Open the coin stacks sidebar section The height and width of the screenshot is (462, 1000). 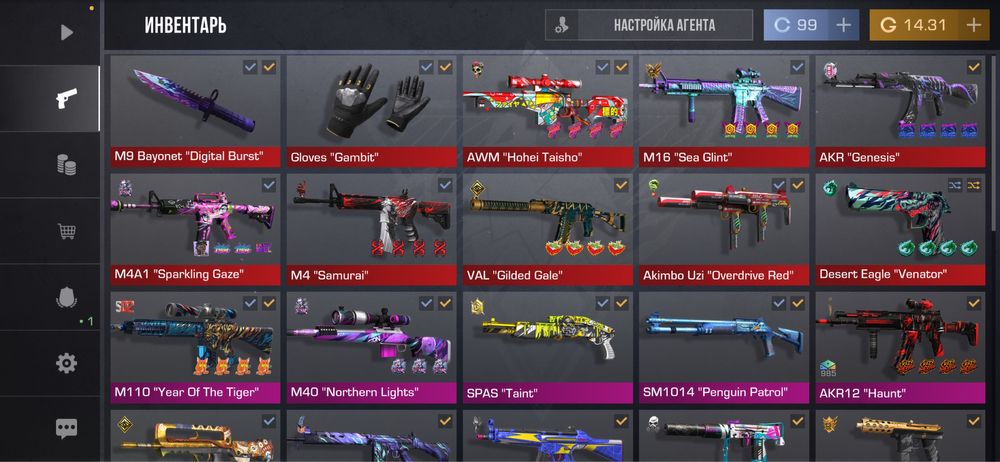(x=66, y=165)
